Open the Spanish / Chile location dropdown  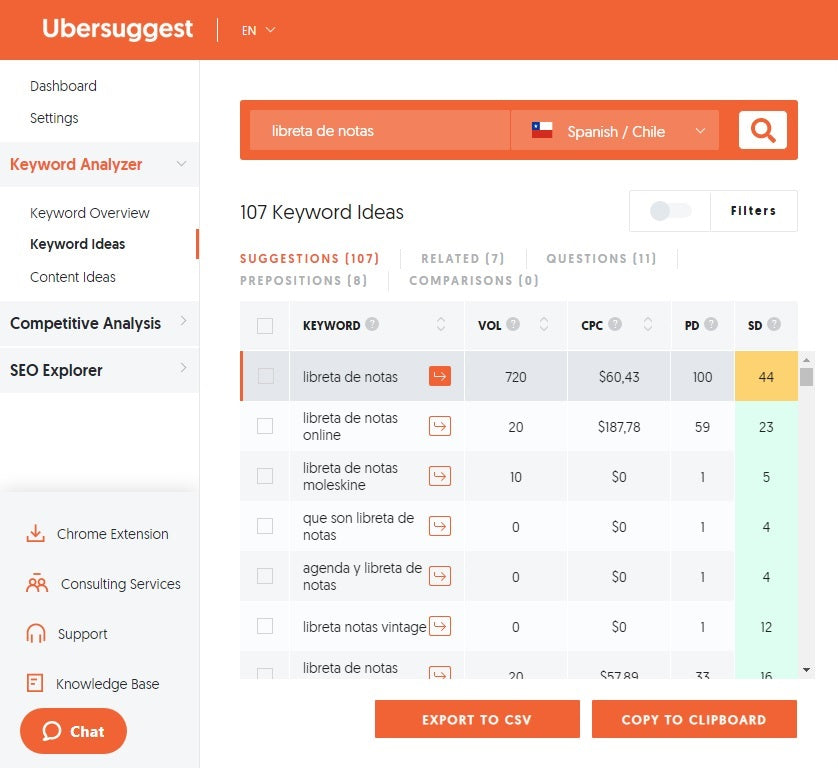615,131
